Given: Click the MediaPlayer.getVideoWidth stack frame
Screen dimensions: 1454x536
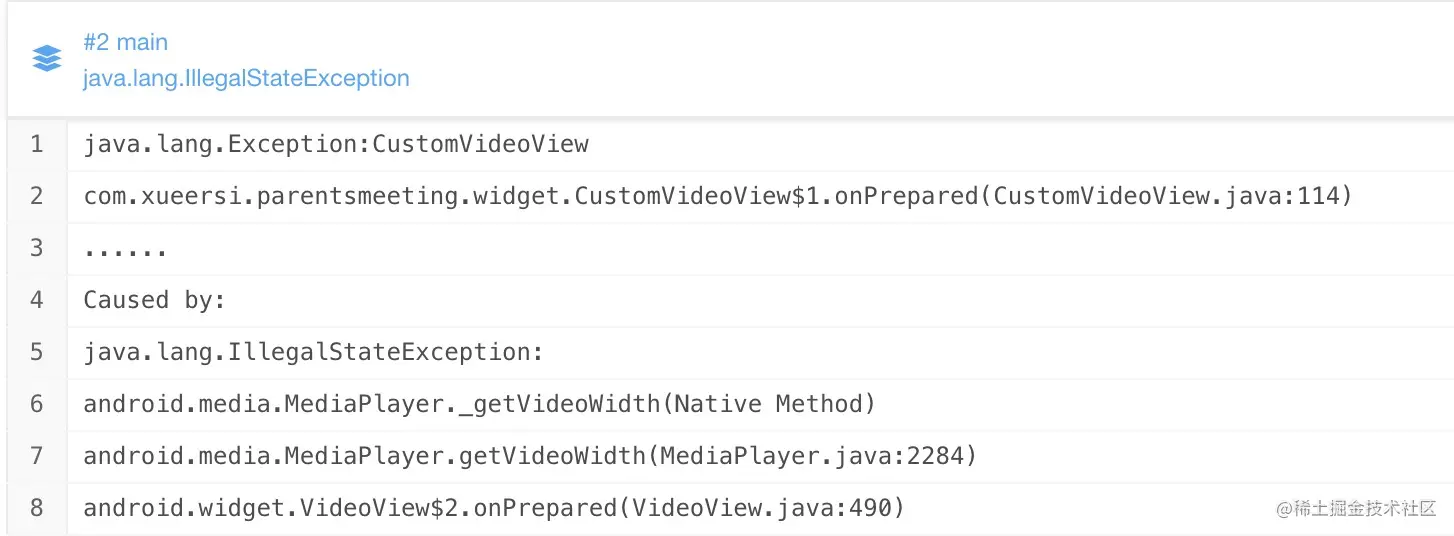Looking at the screenshot, I should coord(529,456).
